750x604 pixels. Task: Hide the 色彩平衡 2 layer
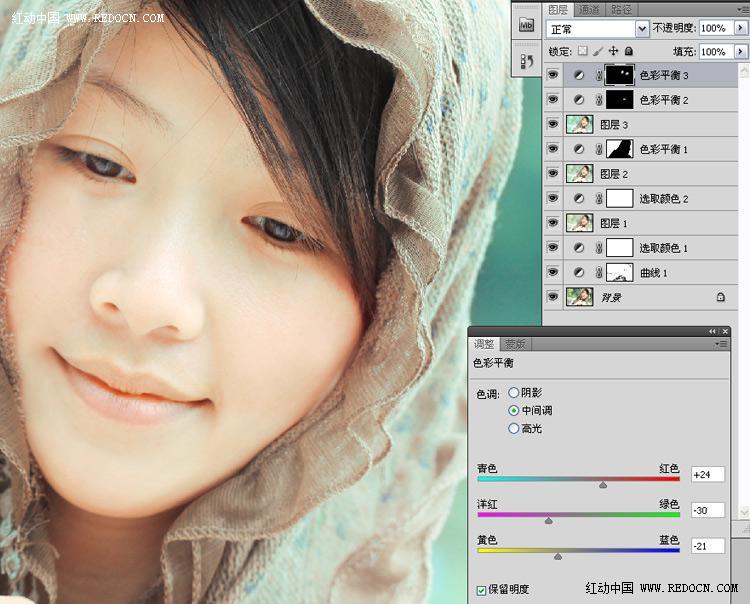[x=553, y=99]
